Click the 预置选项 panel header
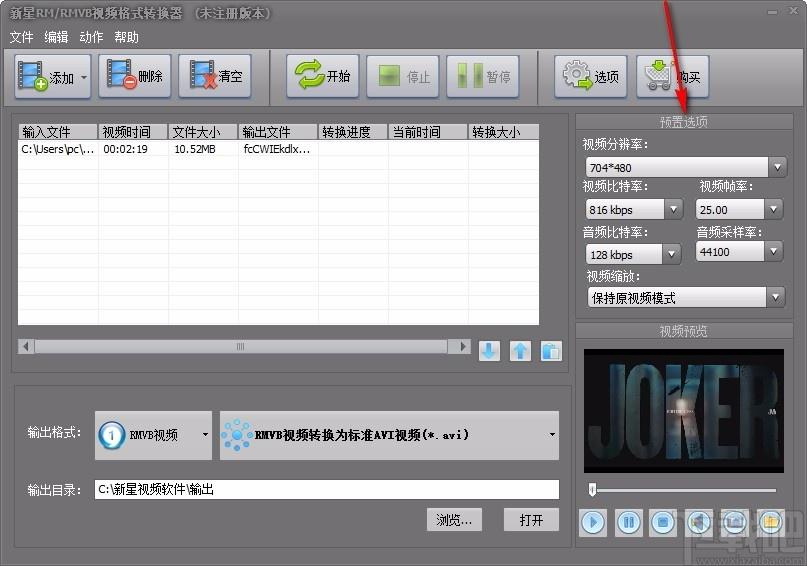Viewport: 807px width, 566px height. (x=683, y=122)
